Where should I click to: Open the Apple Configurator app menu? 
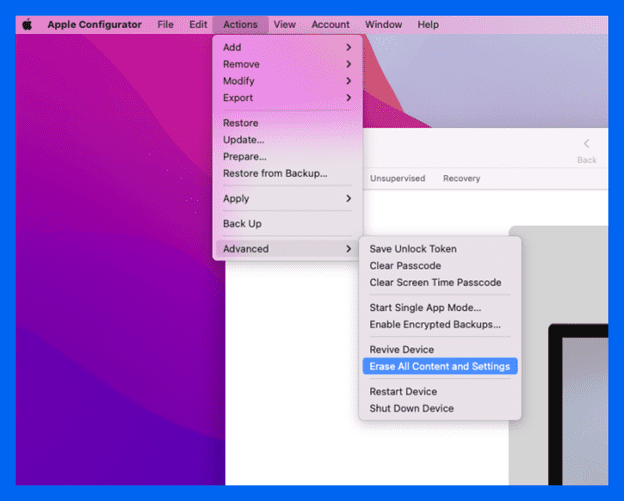click(x=94, y=25)
